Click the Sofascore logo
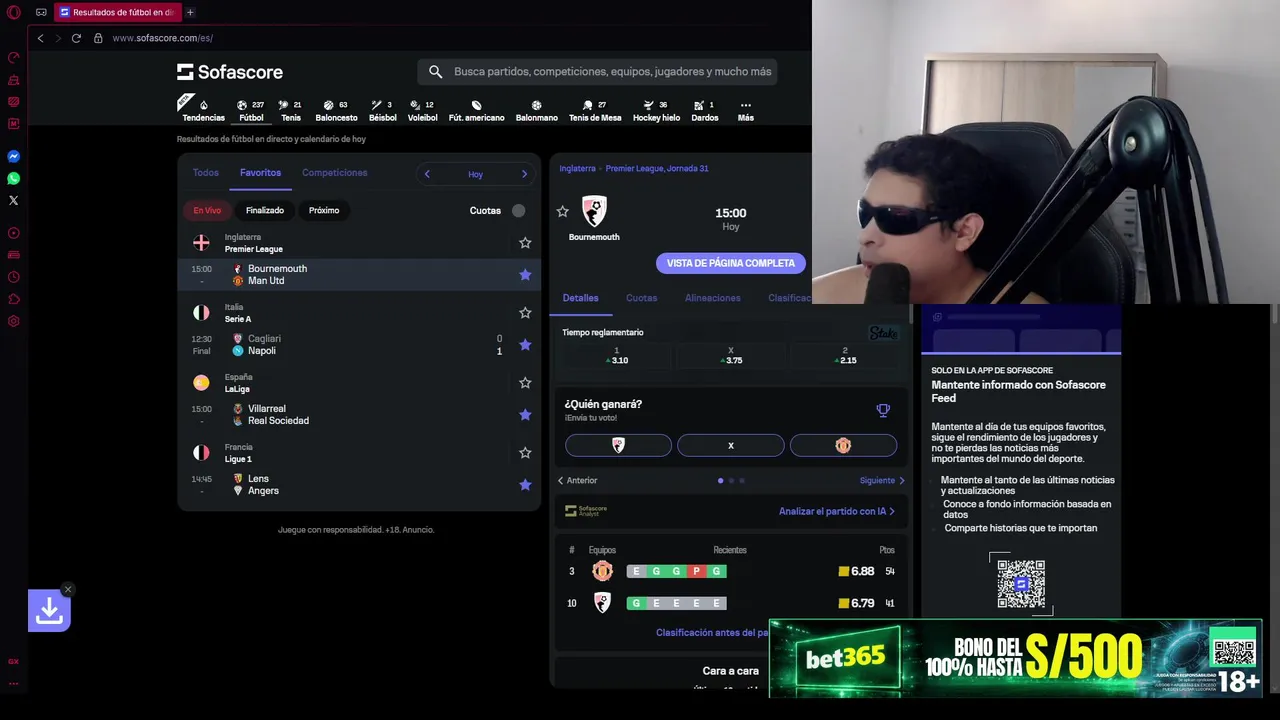Screen dimensions: 1280x720 [x=230, y=72]
